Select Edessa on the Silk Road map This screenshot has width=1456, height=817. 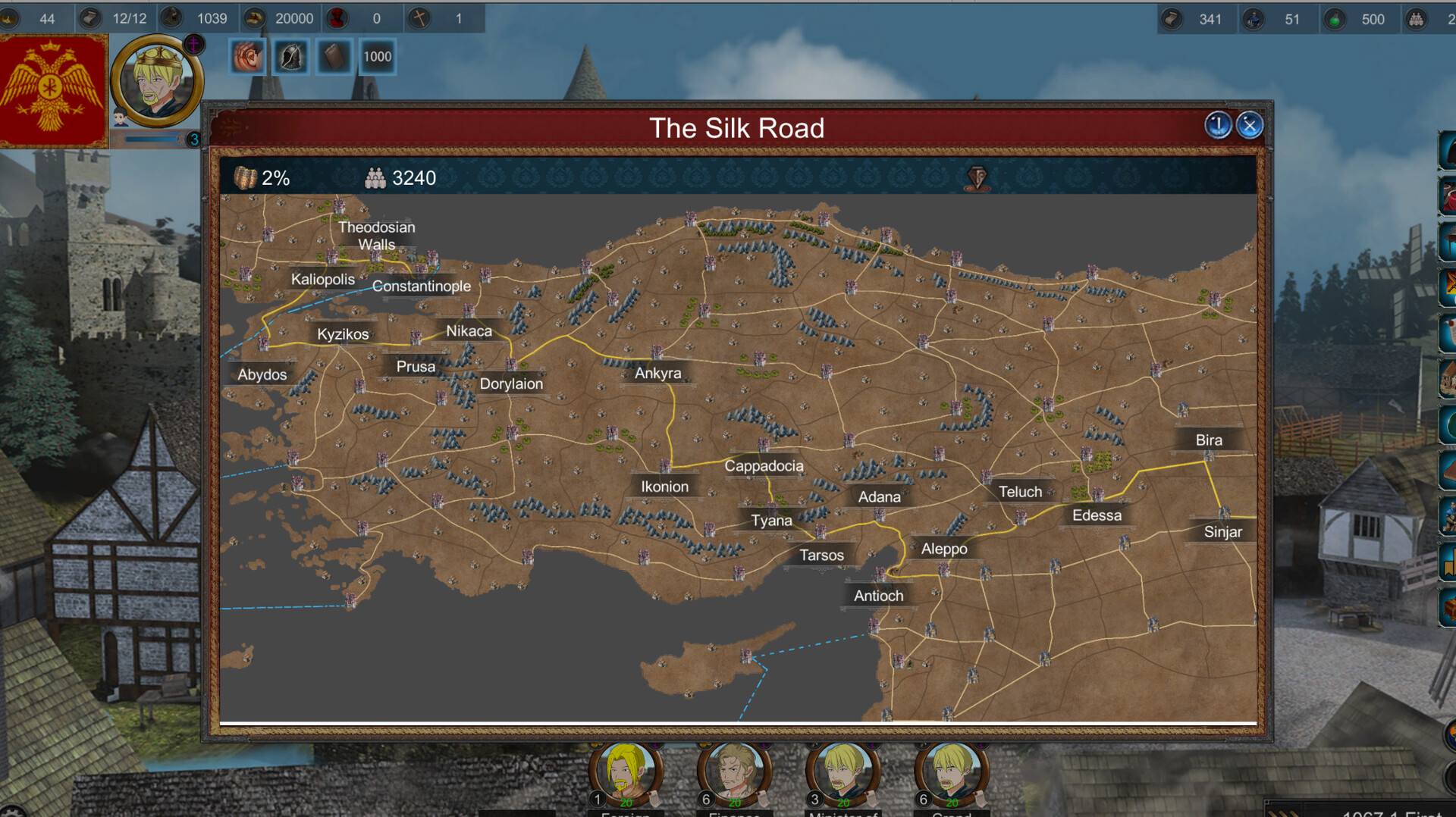pyautogui.click(x=1096, y=515)
